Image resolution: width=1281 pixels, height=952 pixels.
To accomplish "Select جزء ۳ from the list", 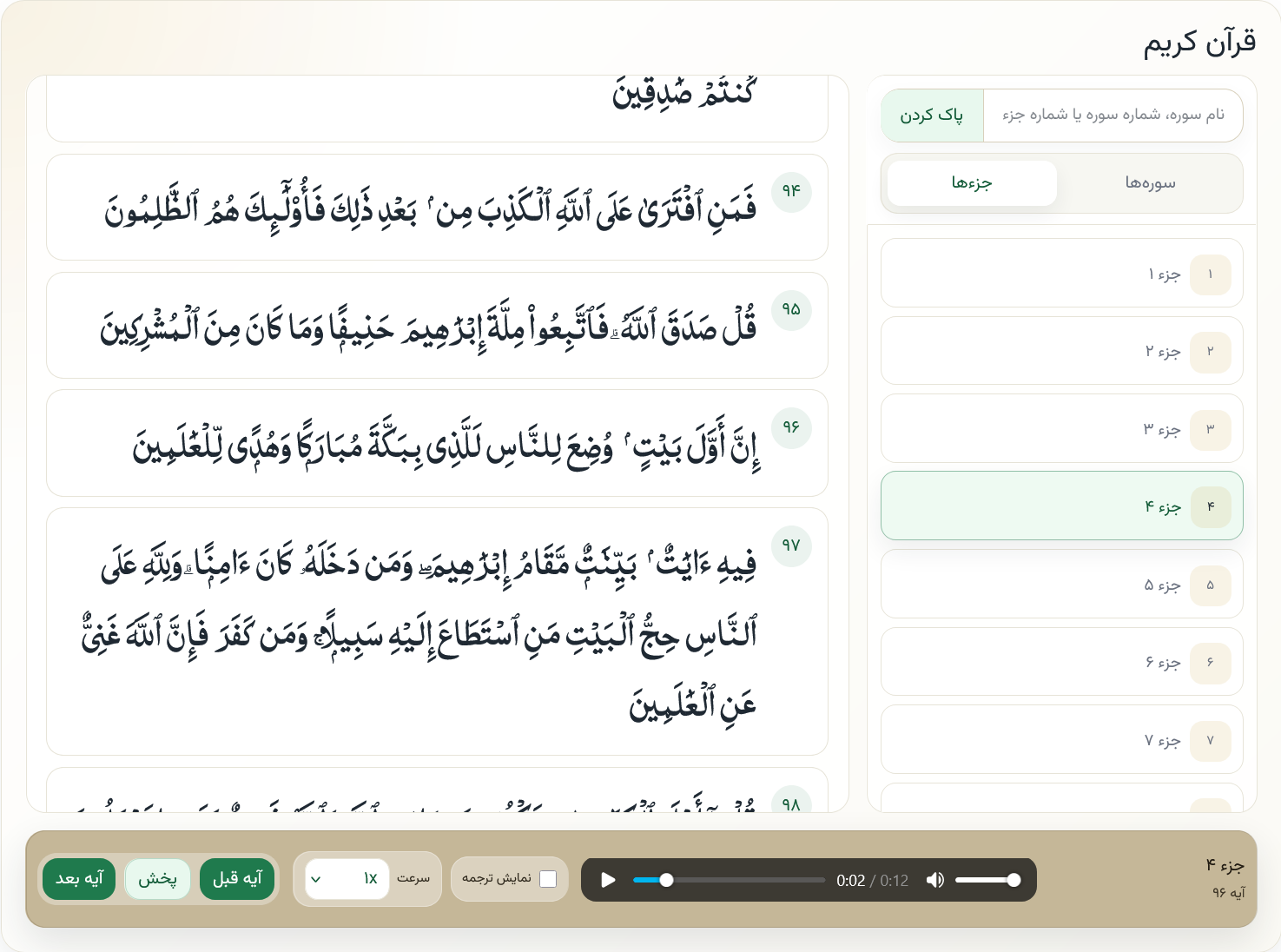I will click(x=1062, y=429).
